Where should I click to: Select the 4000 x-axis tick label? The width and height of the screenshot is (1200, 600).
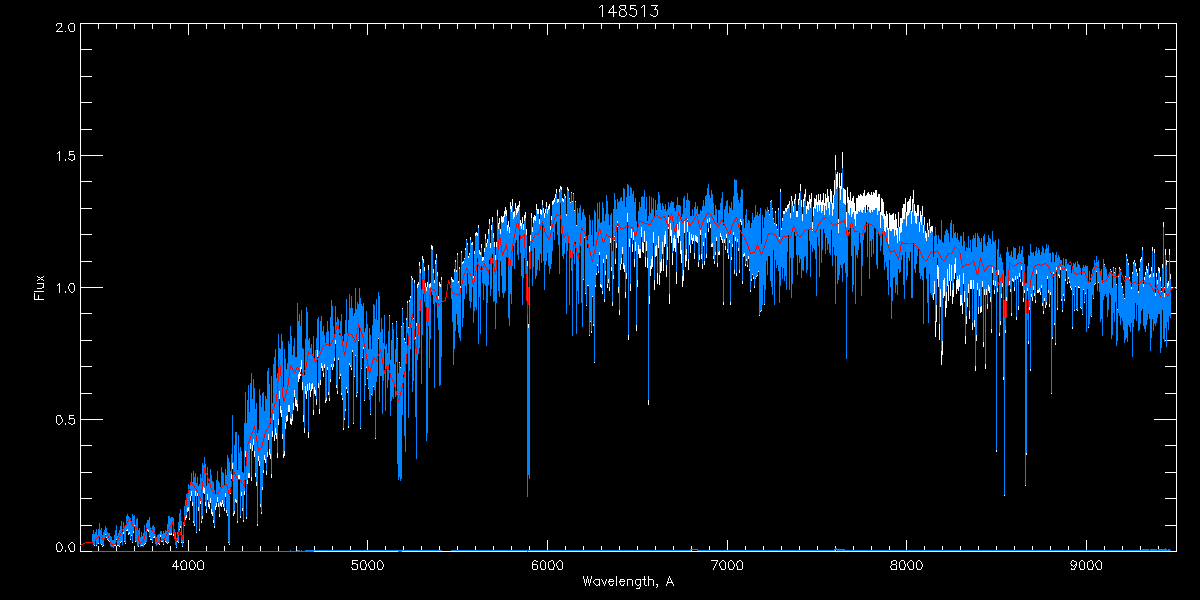[188, 565]
